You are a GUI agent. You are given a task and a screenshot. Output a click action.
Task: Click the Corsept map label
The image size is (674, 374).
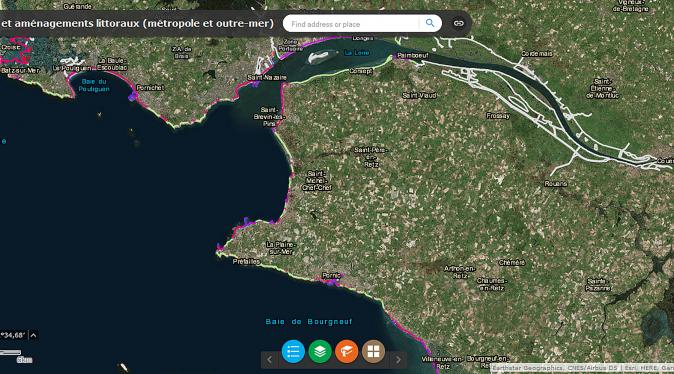361,71
